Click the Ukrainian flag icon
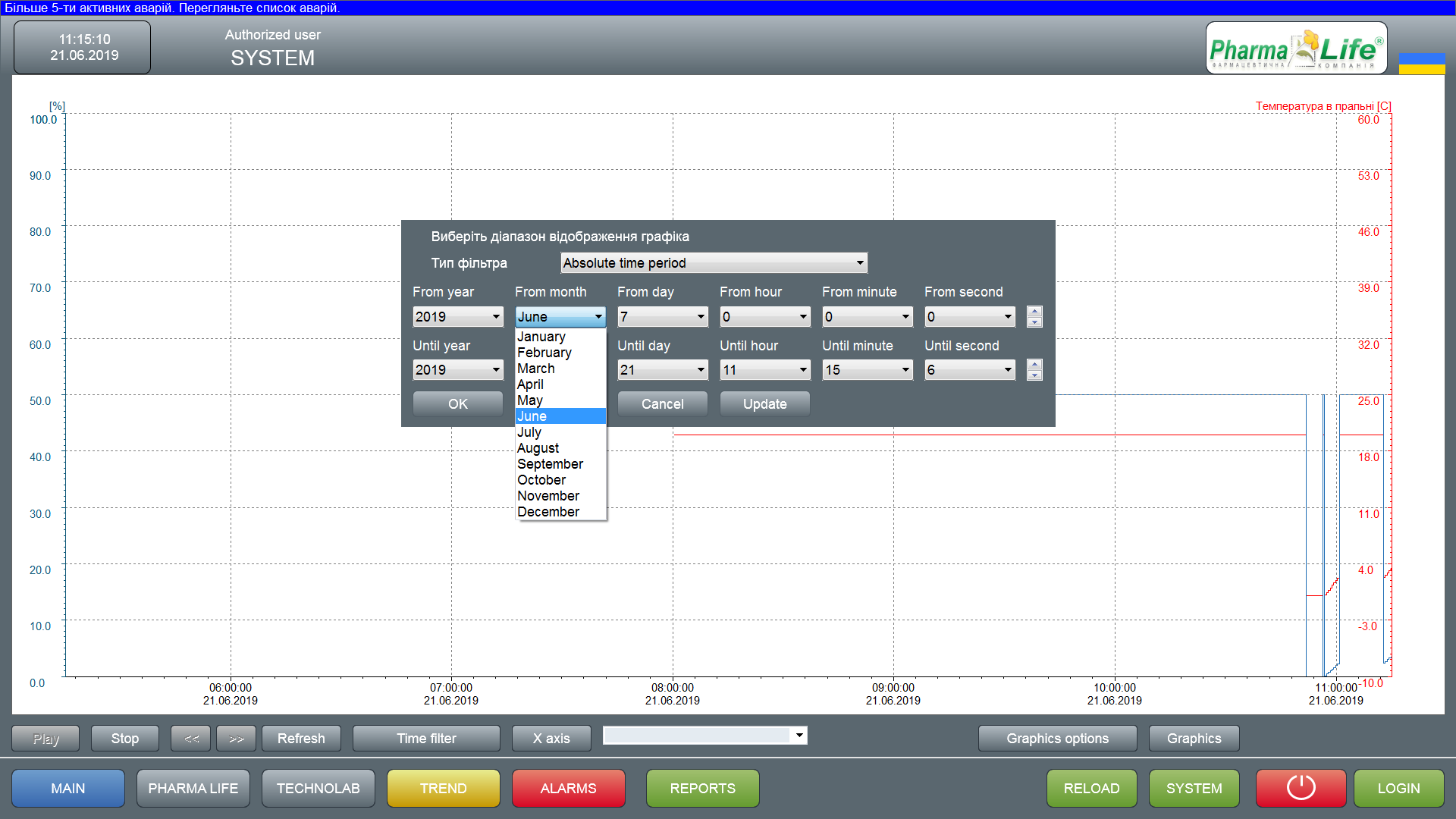 pos(1421,63)
